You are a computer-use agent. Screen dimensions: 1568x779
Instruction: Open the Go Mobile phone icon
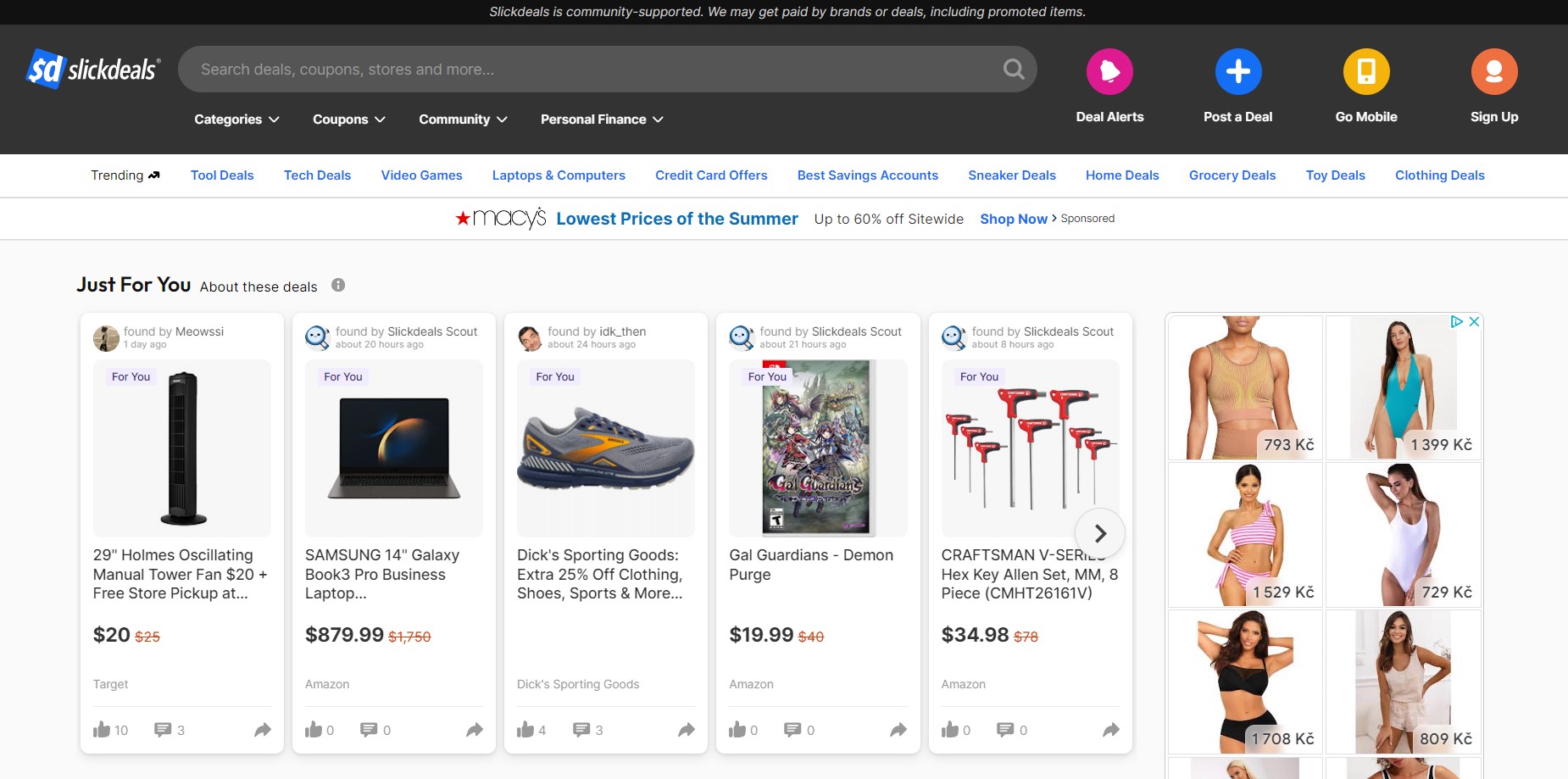click(x=1366, y=71)
